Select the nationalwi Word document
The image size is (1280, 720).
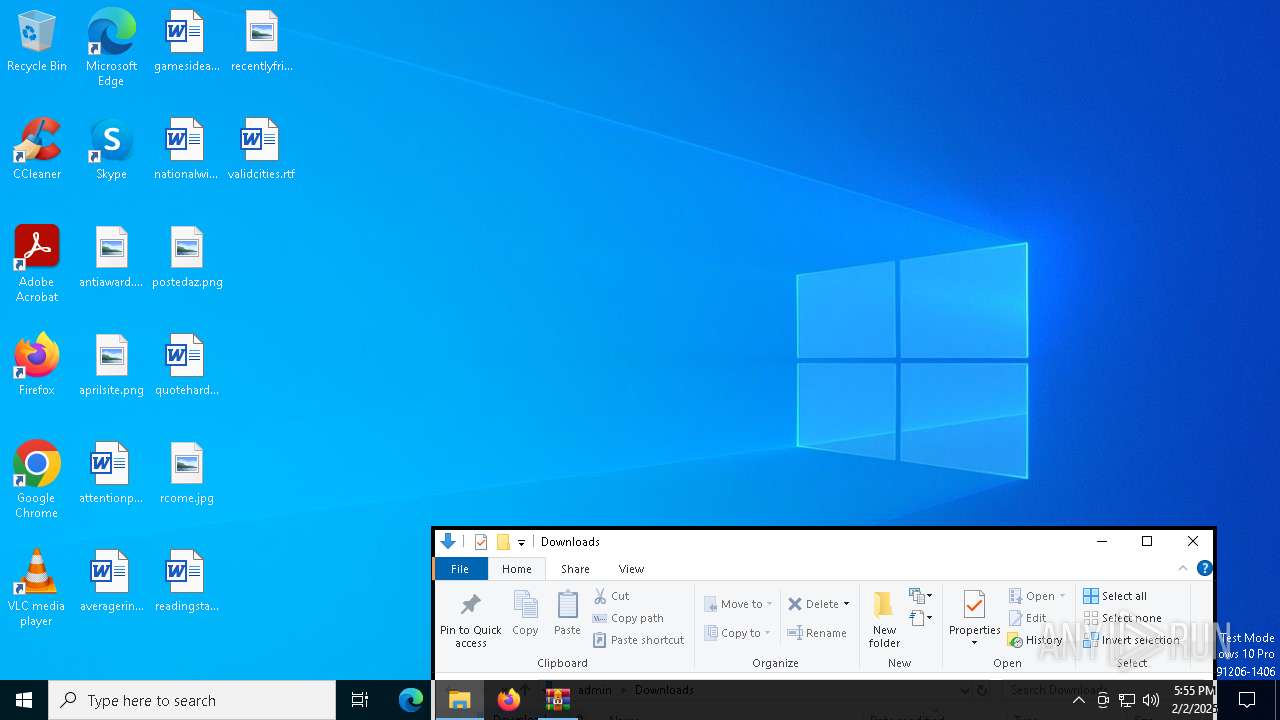187,149
